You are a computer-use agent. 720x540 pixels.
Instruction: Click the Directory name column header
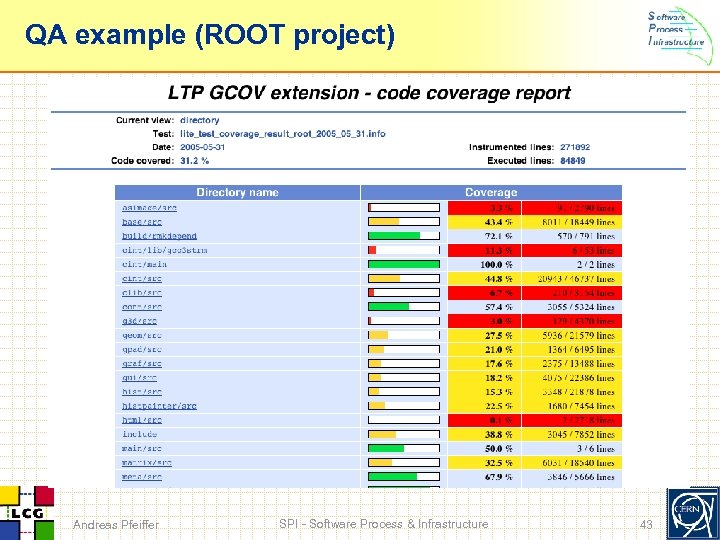(237, 192)
